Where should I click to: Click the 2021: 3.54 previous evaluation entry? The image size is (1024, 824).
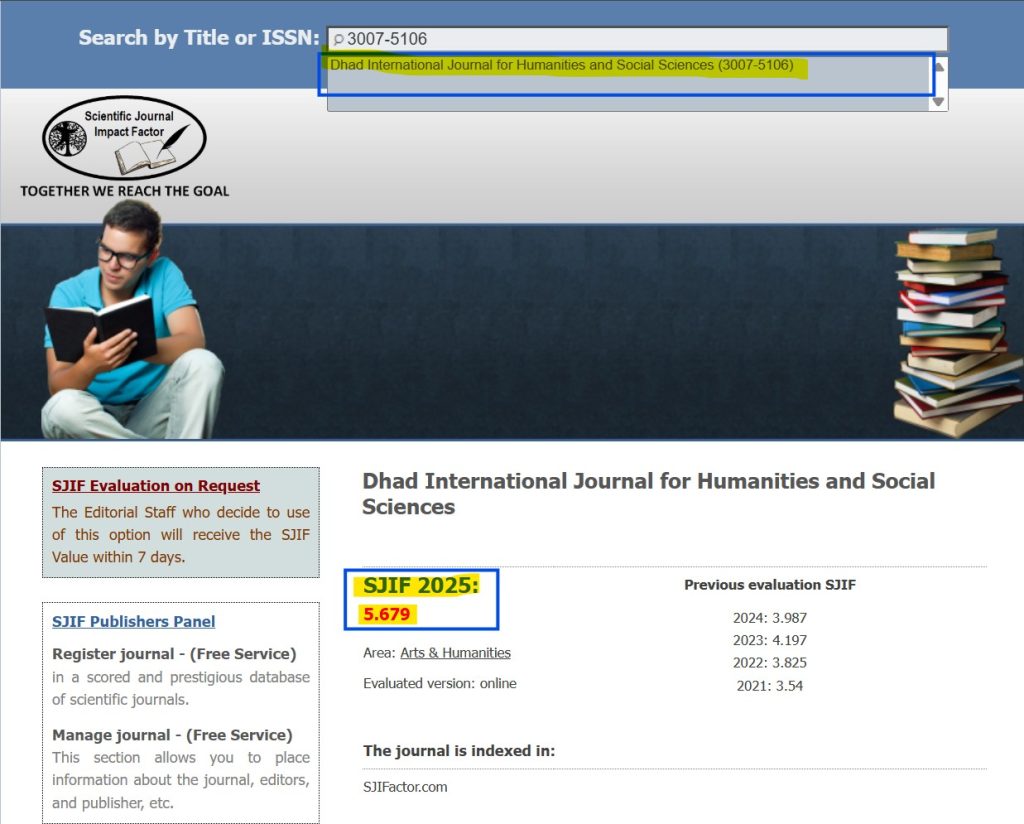[769, 686]
